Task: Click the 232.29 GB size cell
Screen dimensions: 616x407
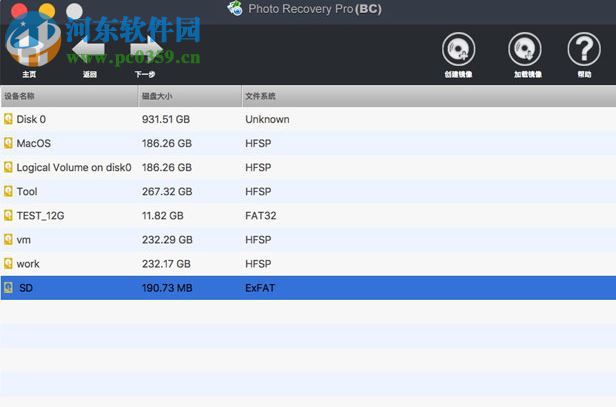Action: 167,240
